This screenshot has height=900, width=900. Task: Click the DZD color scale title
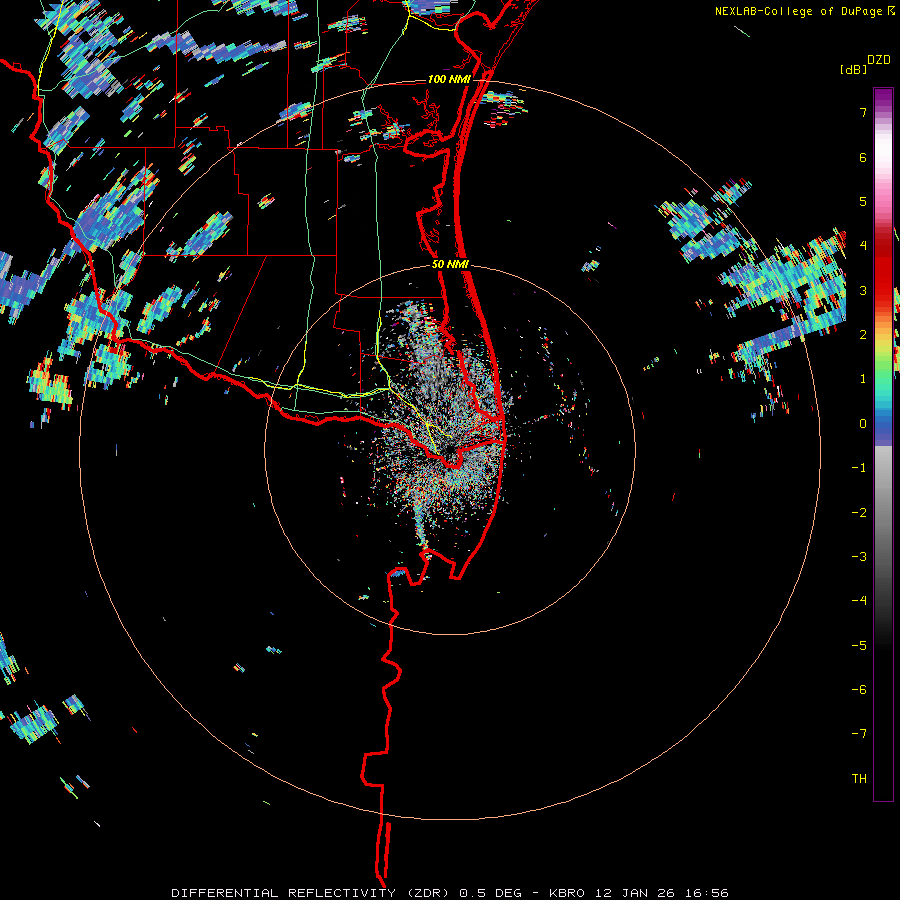tap(878, 60)
